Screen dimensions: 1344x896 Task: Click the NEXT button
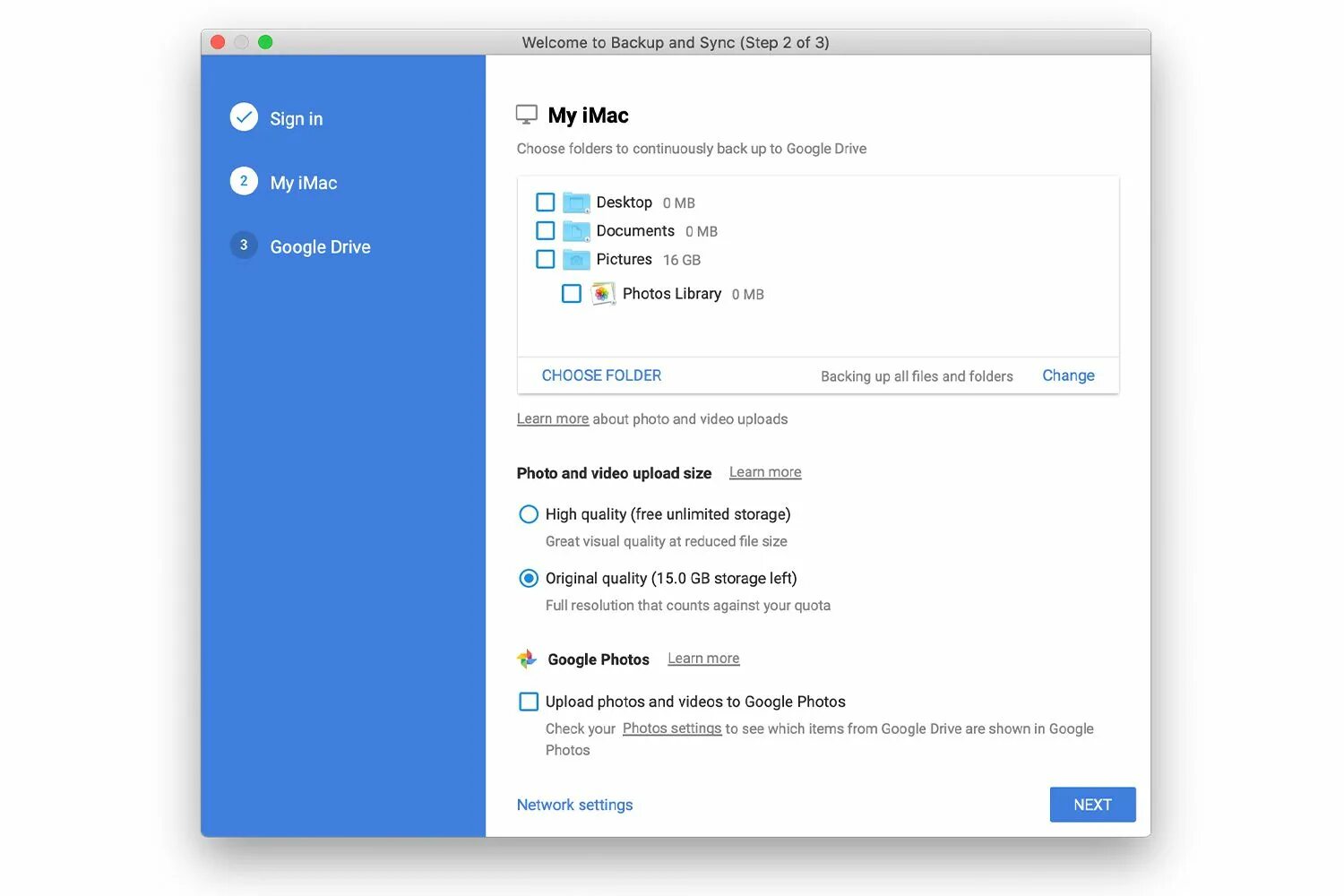[1092, 805]
